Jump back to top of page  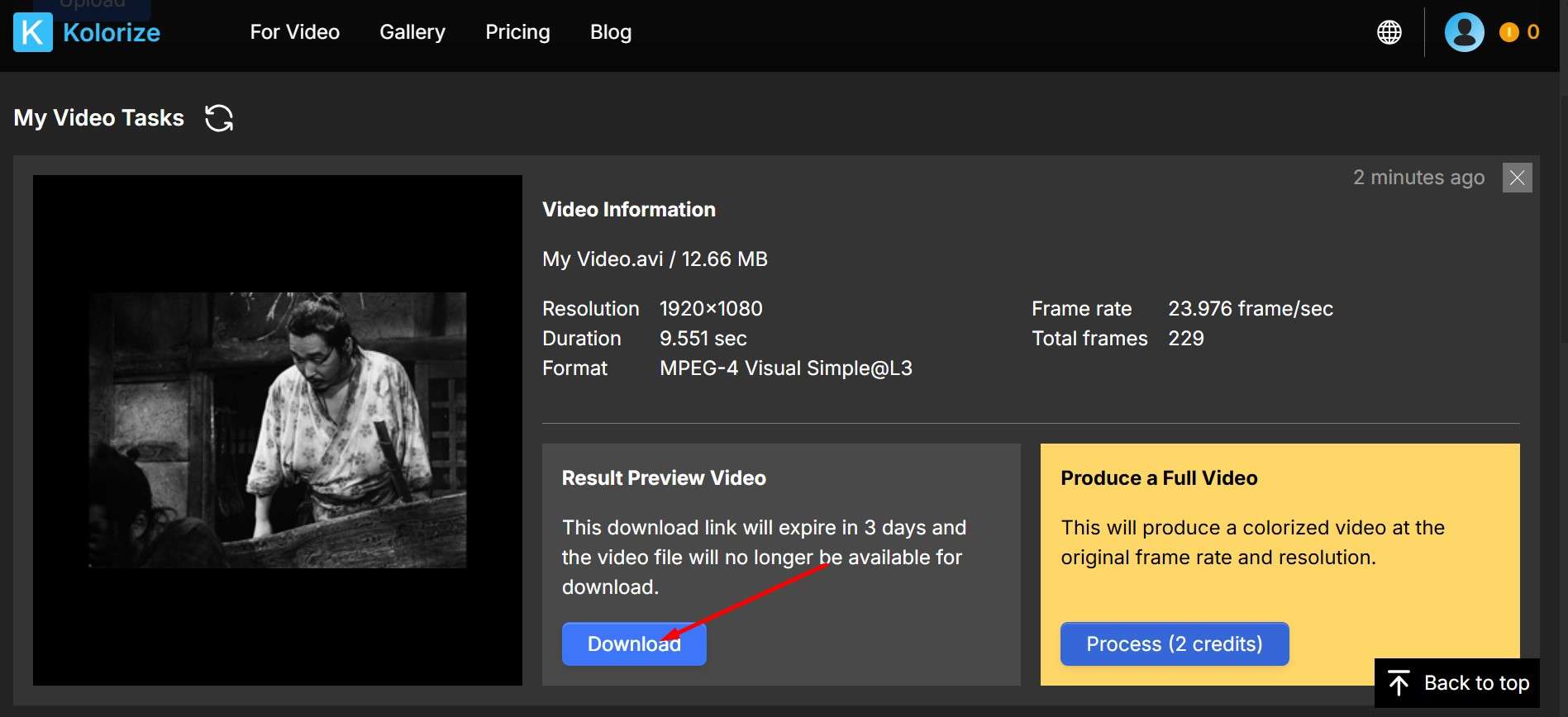(x=1457, y=683)
